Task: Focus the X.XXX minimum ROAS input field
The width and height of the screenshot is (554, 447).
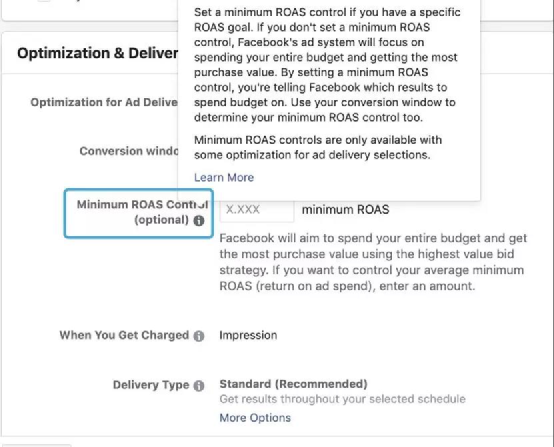Action: point(257,210)
